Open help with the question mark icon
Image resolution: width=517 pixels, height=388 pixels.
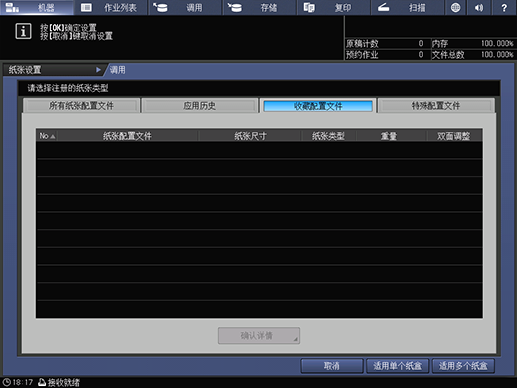504,7
